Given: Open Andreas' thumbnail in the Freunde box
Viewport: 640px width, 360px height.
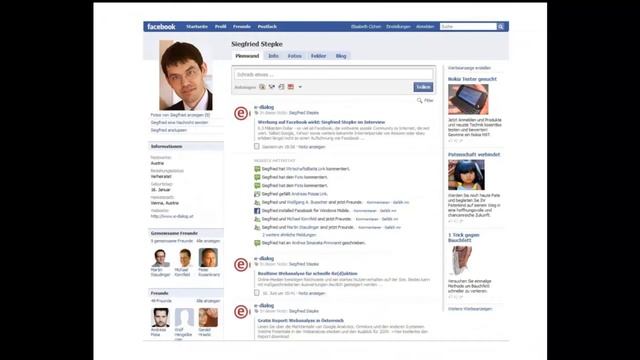Looking at the screenshot, I should click(160, 318).
